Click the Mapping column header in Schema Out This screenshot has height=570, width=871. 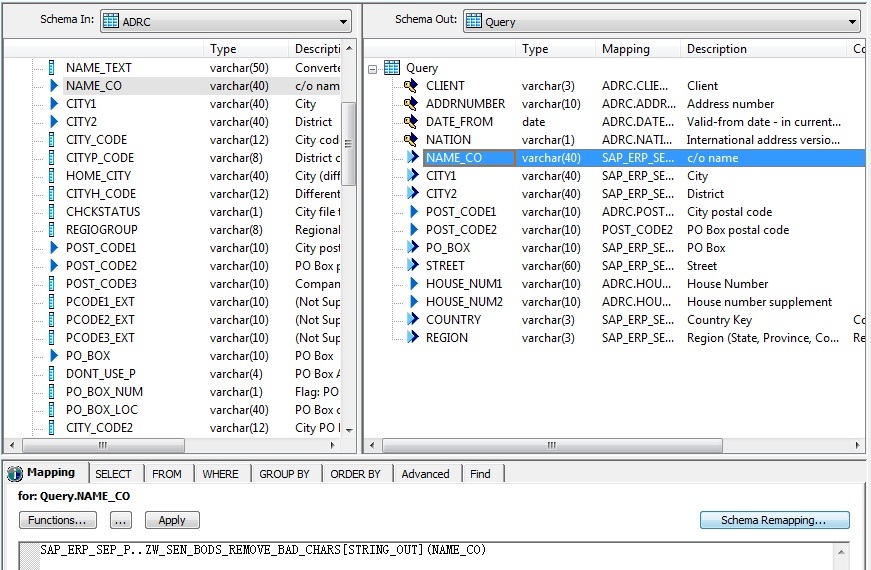pyautogui.click(x=637, y=49)
